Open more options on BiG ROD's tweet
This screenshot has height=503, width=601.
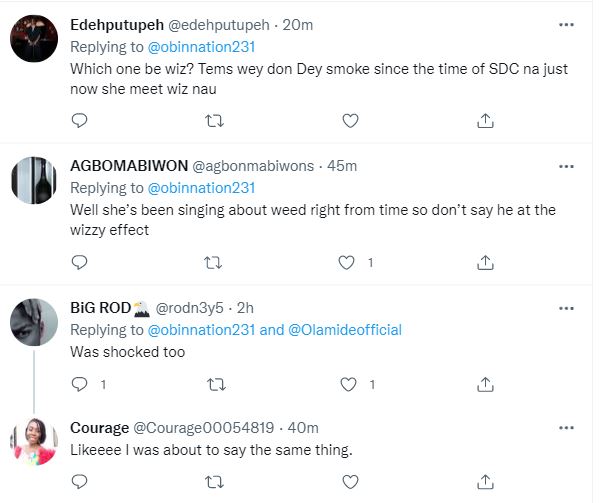click(566, 307)
